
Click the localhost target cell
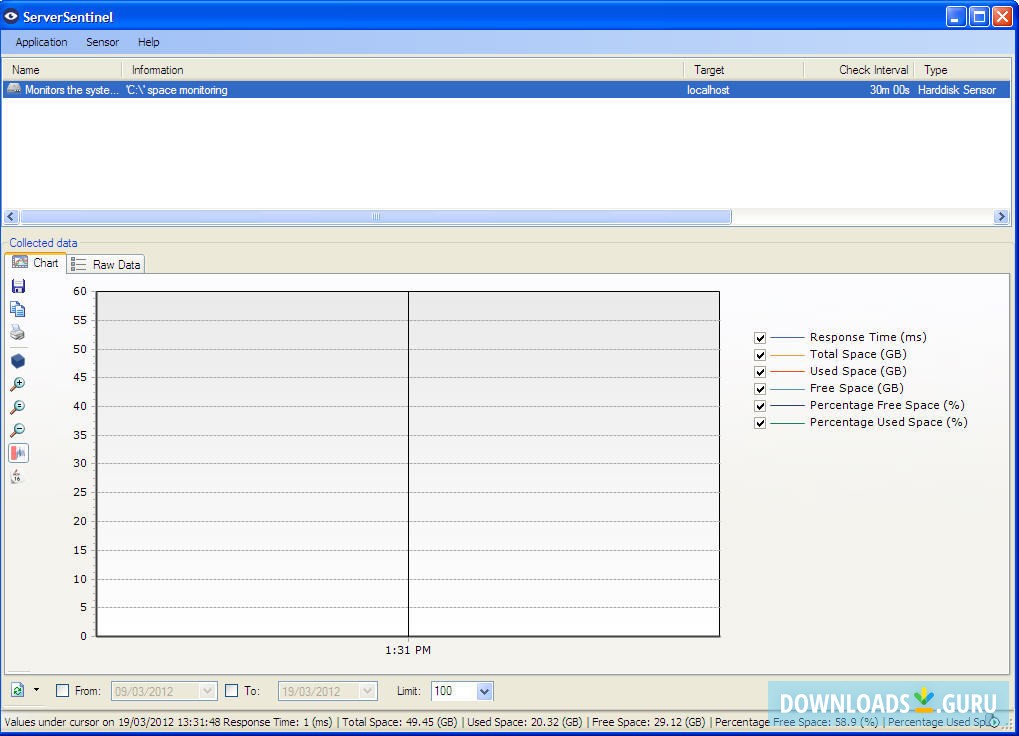[708, 90]
